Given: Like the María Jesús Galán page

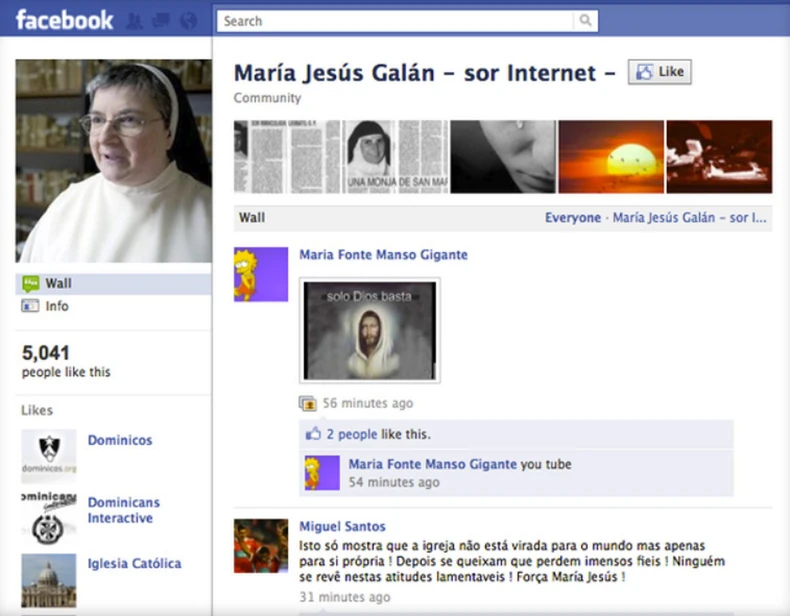Looking at the screenshot, I should (x=659, y=71).
